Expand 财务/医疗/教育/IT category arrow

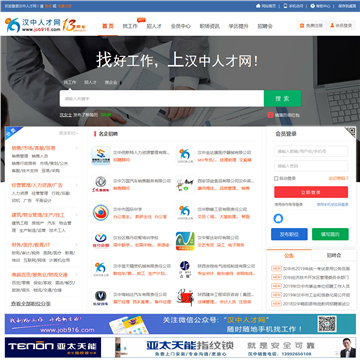pyautogui.click(x=77, y=245)
